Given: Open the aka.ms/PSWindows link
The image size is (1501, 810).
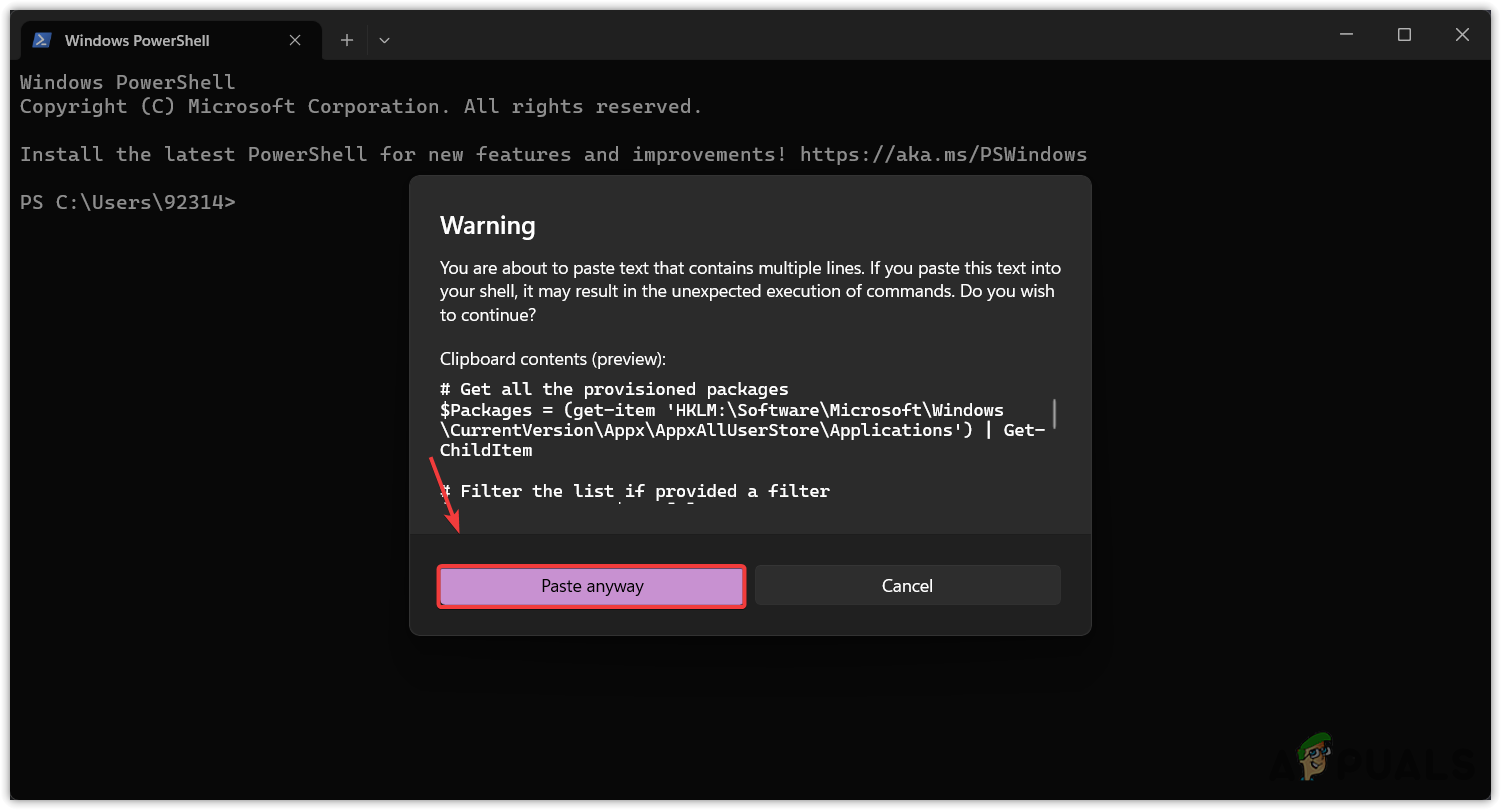Looking at the screenshot, I should [x=943, y=154].
